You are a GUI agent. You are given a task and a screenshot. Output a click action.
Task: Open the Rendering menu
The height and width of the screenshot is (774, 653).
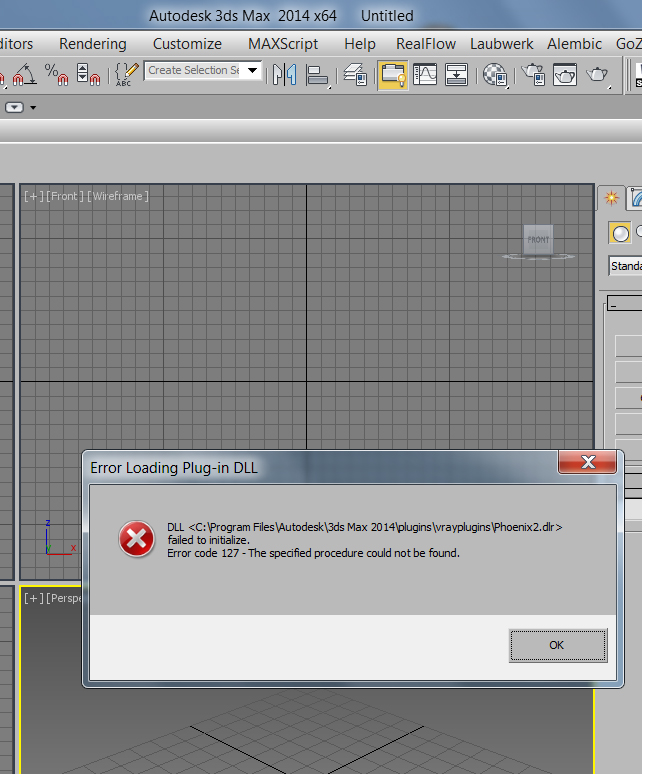pos(93,44)
